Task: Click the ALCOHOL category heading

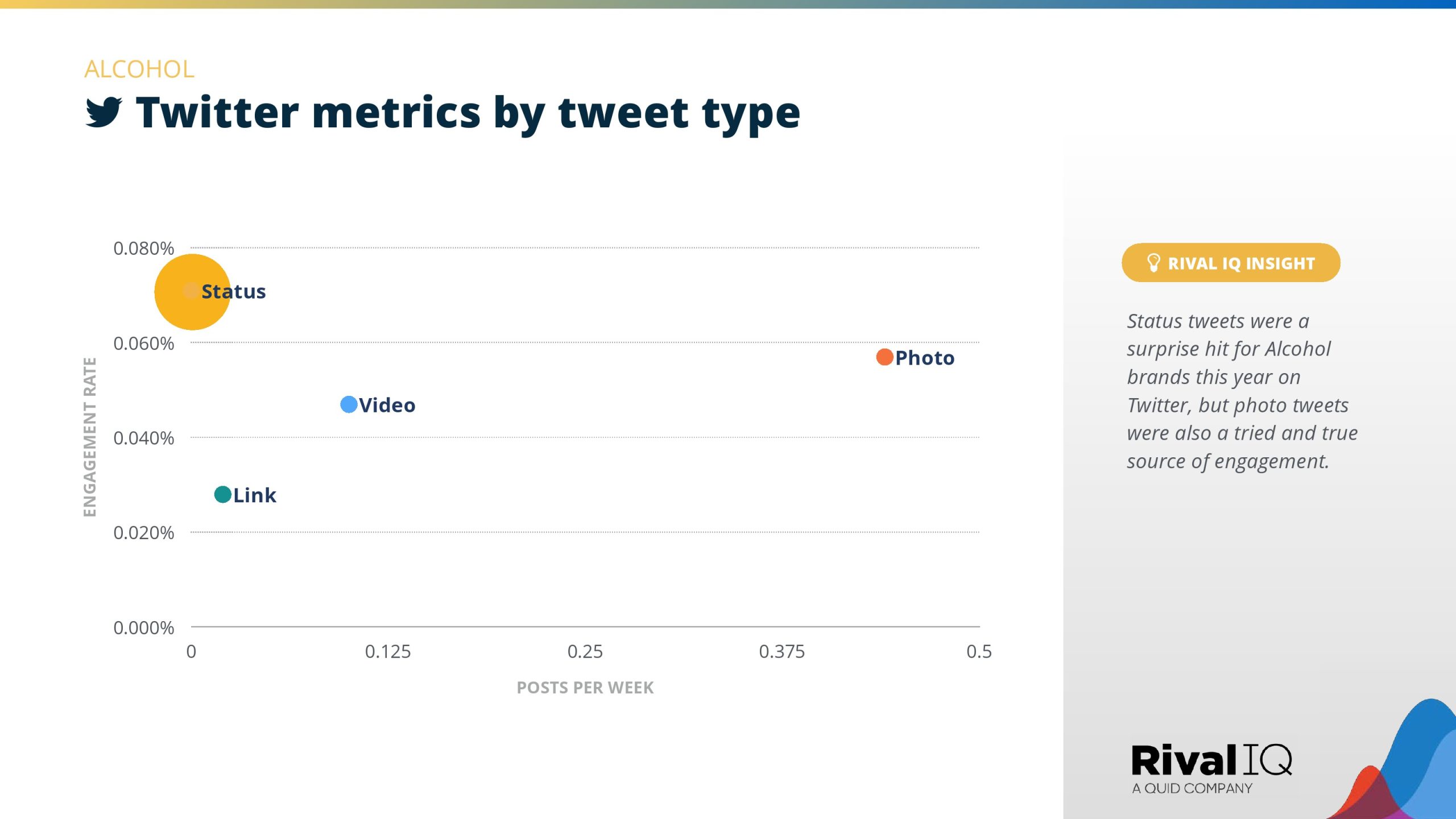Action: point(139,69)
